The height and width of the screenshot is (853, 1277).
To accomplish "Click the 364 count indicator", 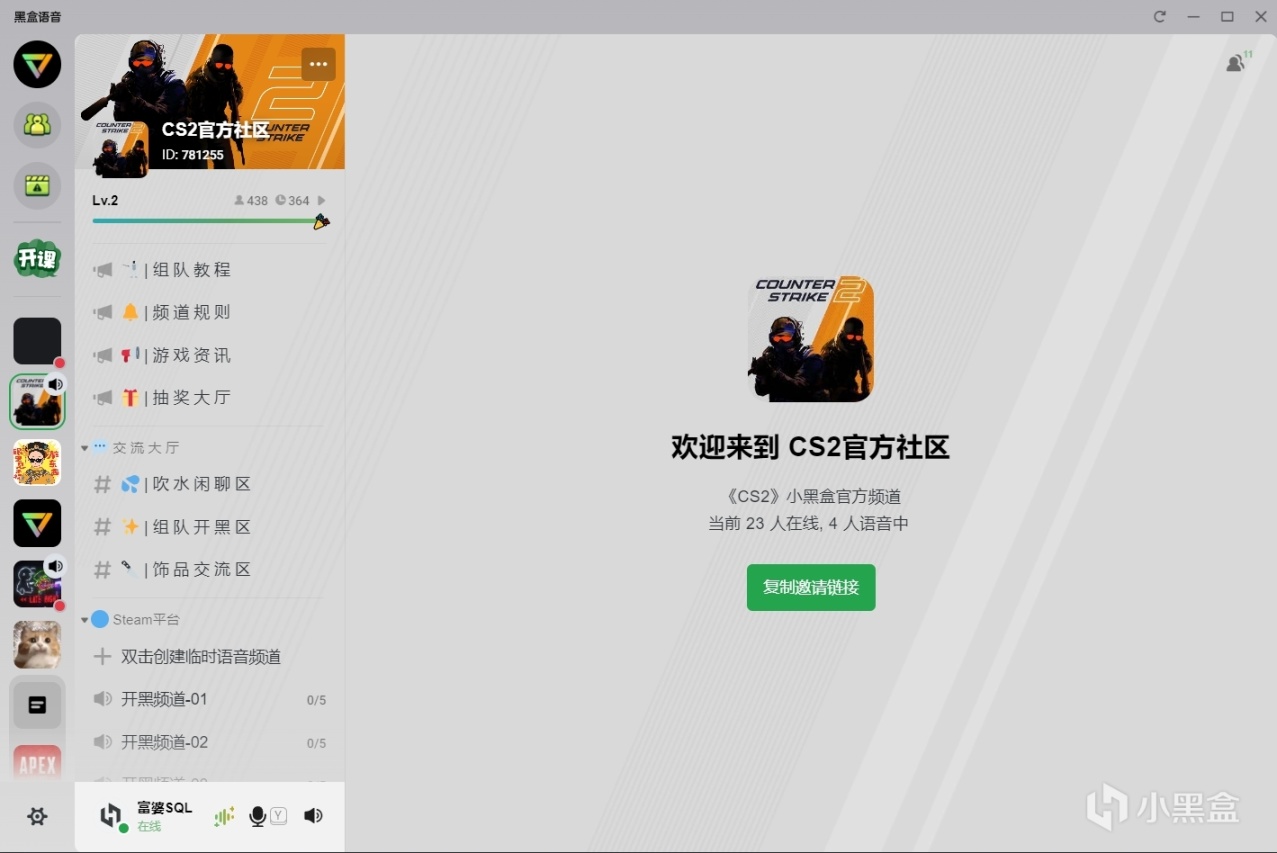I will [293, 201].
